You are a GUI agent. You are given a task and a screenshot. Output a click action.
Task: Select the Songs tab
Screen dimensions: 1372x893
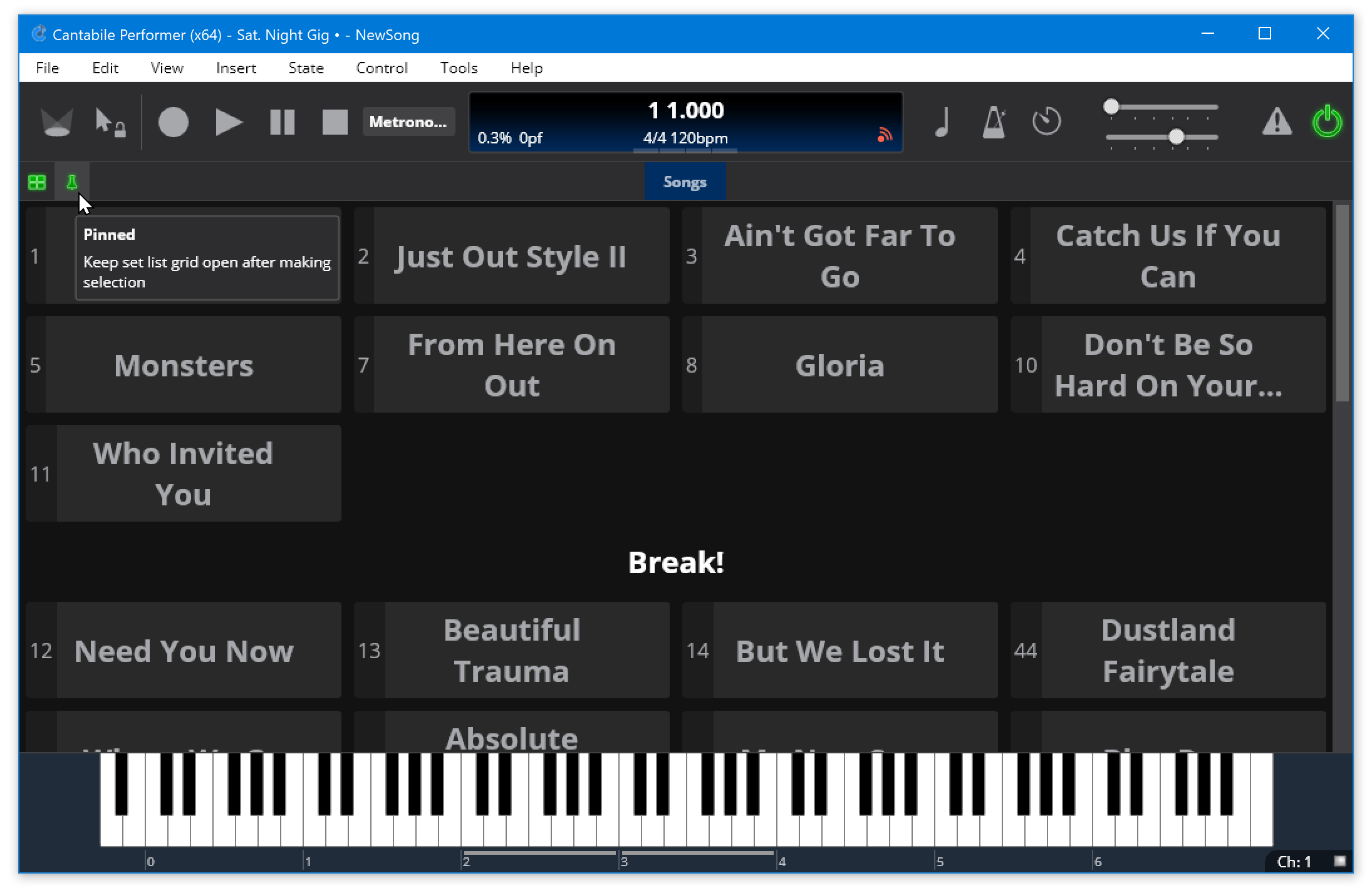coord(685,182)
